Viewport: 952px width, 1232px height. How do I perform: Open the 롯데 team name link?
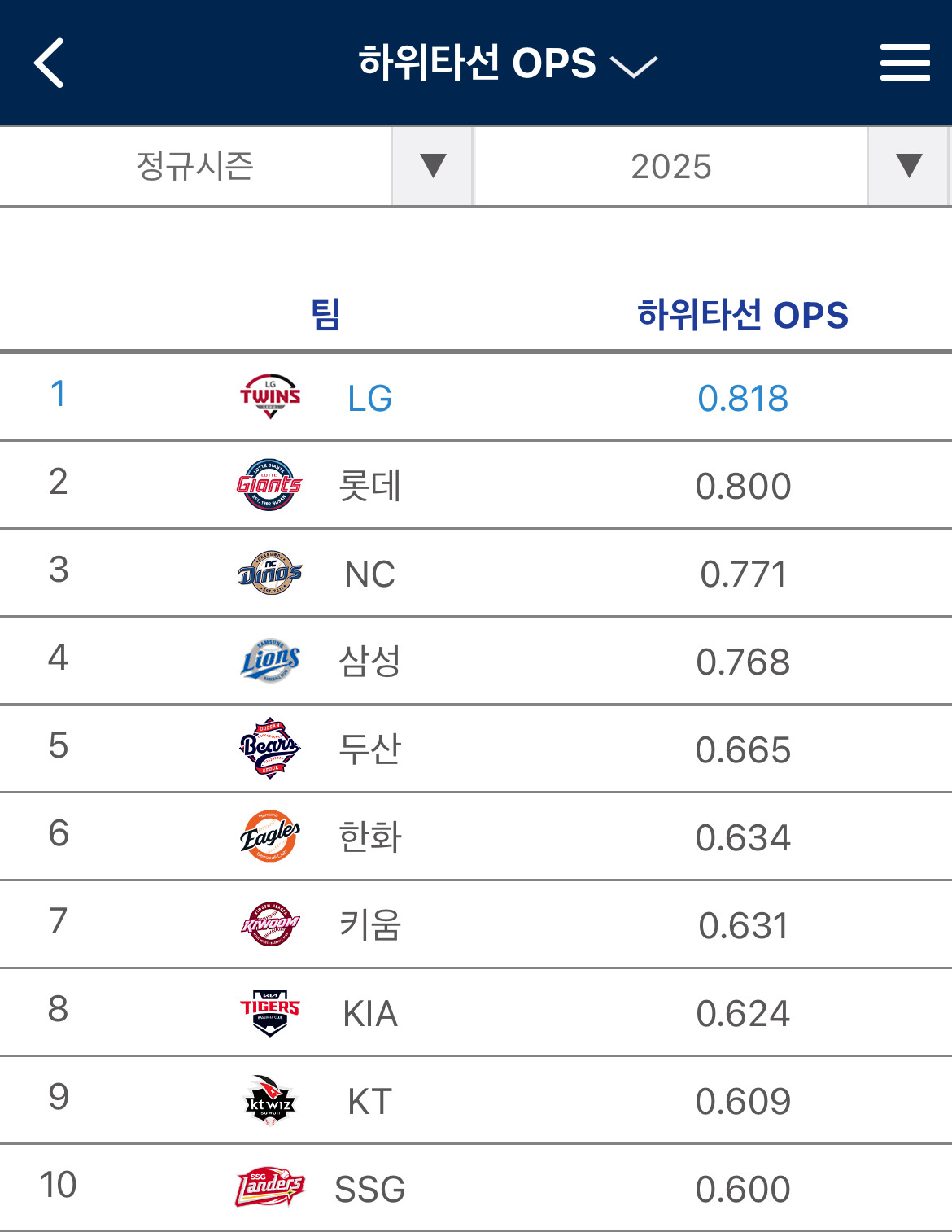369,487
